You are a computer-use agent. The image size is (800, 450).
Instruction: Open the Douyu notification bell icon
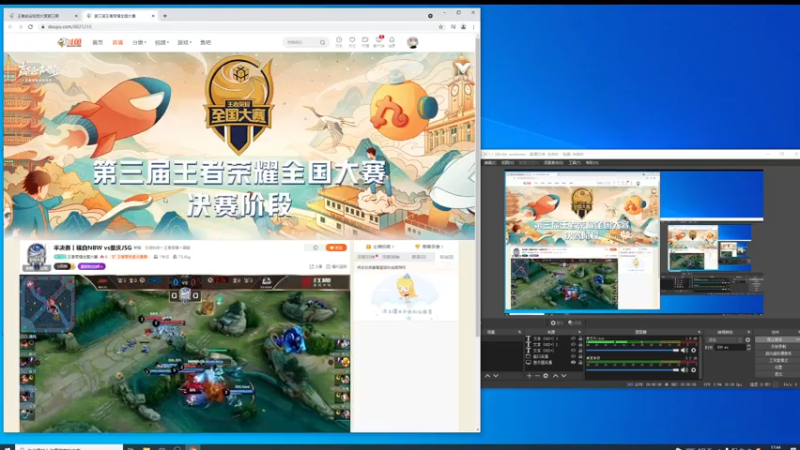pyautogui.click(x=392, y=42)
